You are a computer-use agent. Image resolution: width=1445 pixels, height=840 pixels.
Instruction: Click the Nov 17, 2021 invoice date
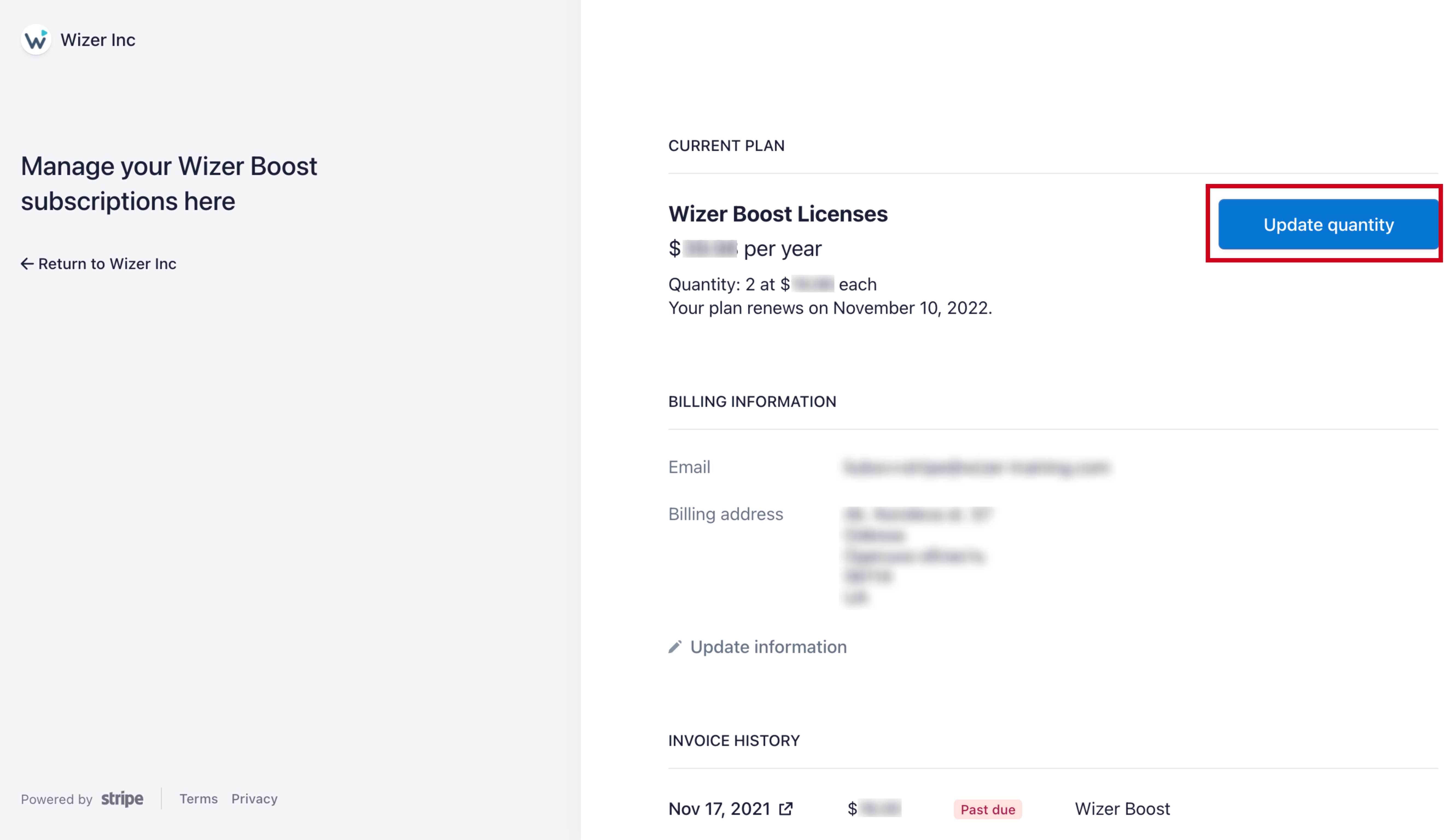pos(719,809)
